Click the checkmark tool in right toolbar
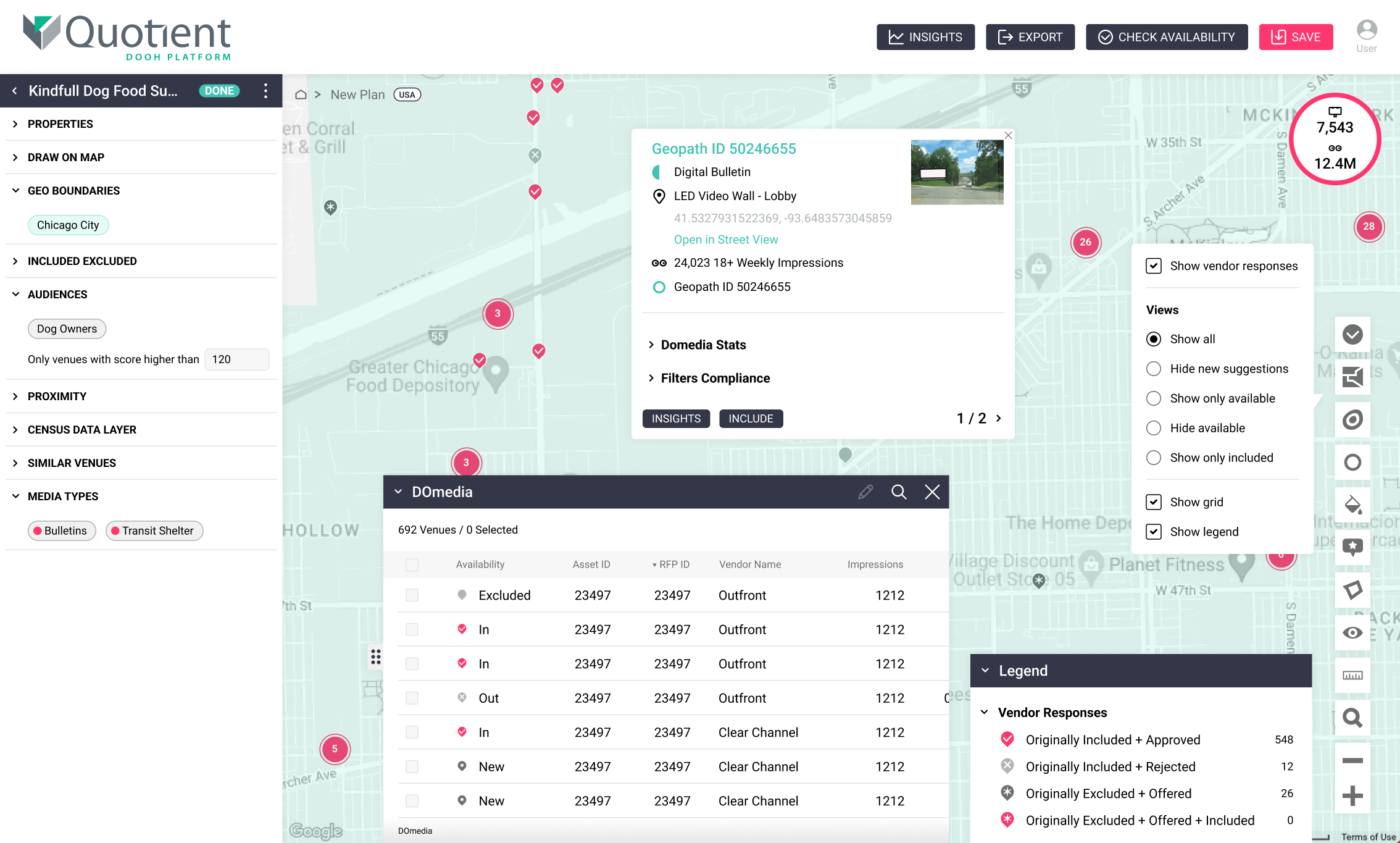The height and width of the screenshot is (843, 1400). coord(1352,335)
